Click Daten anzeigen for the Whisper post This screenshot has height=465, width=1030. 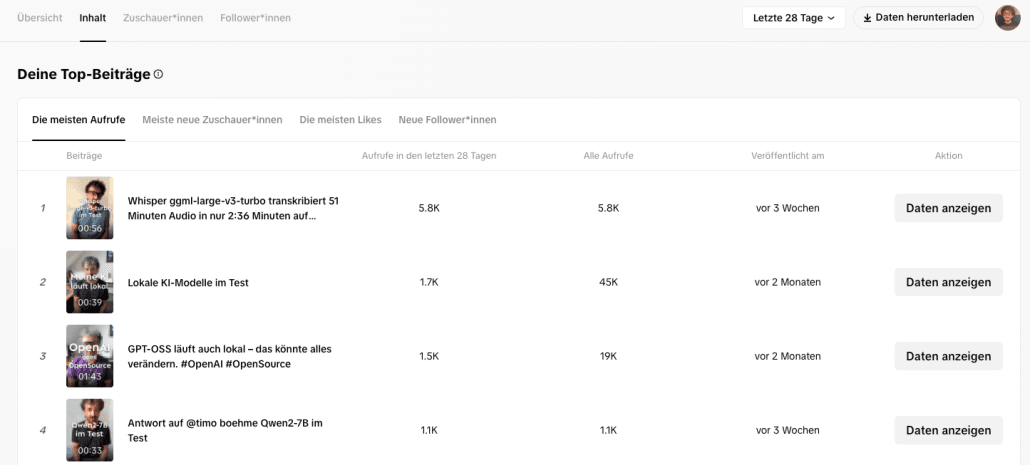click(948, 208)
